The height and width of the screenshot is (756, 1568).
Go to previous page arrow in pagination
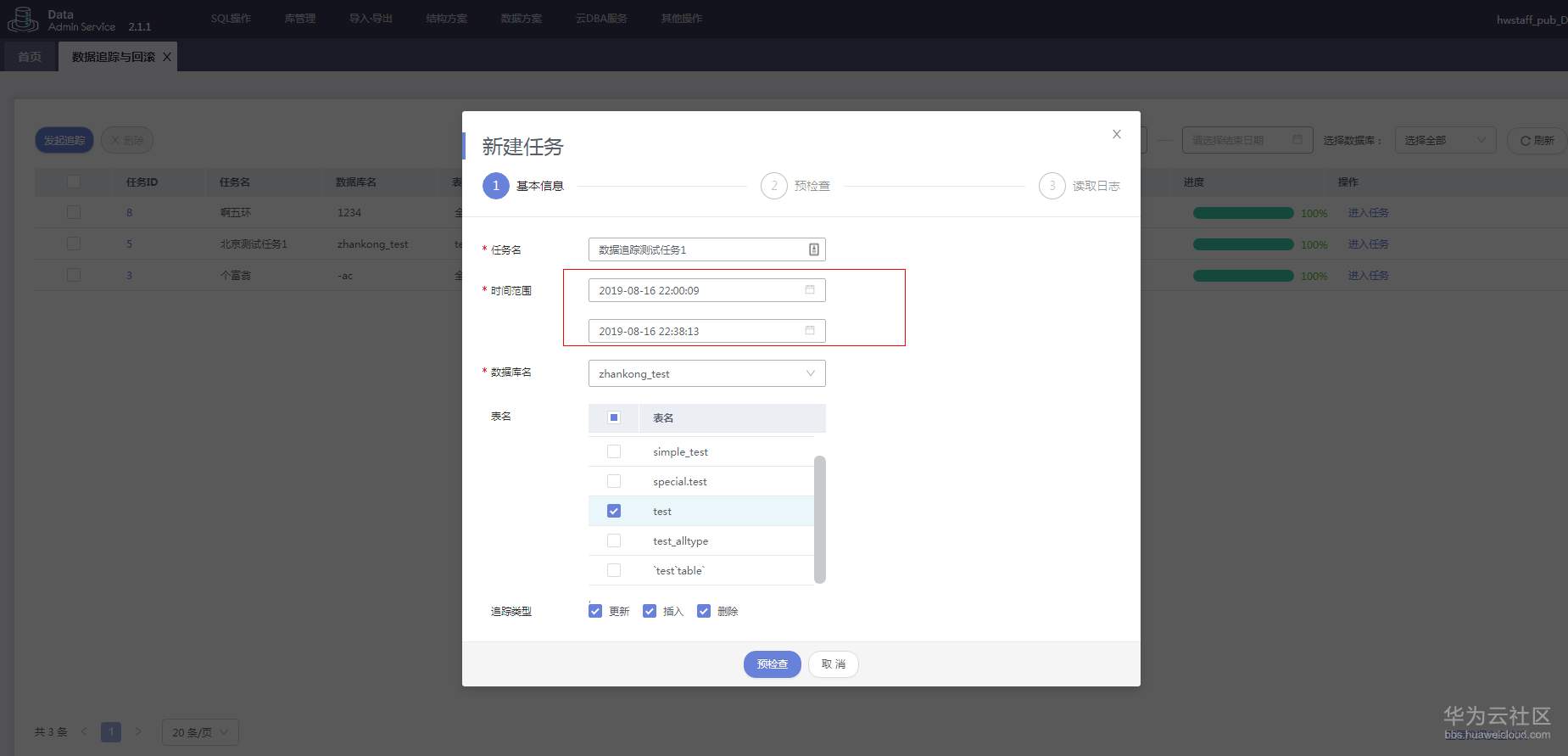pyautogui.click(x=84, y=731)
